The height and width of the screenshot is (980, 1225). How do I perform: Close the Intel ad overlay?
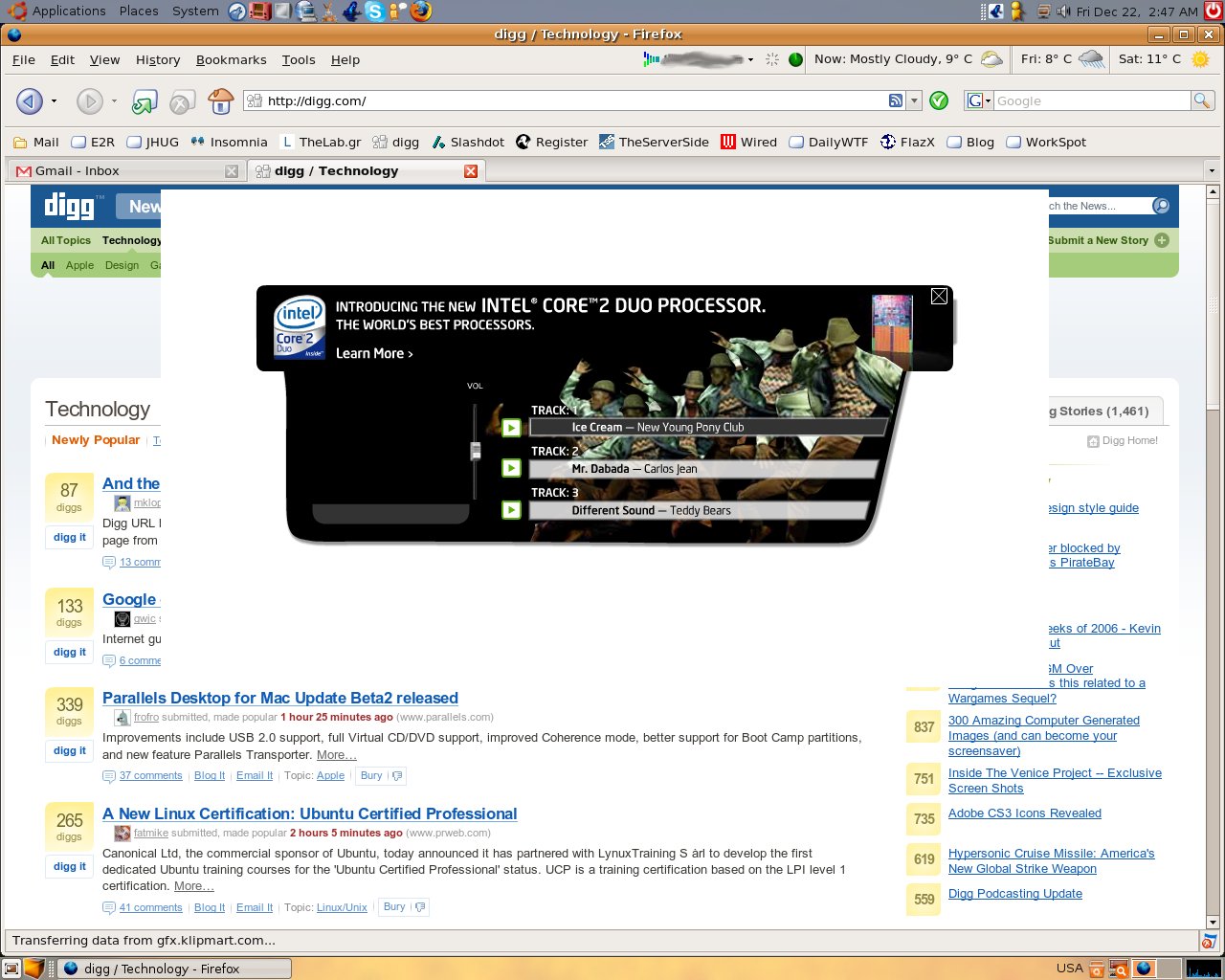pos(939,297)
